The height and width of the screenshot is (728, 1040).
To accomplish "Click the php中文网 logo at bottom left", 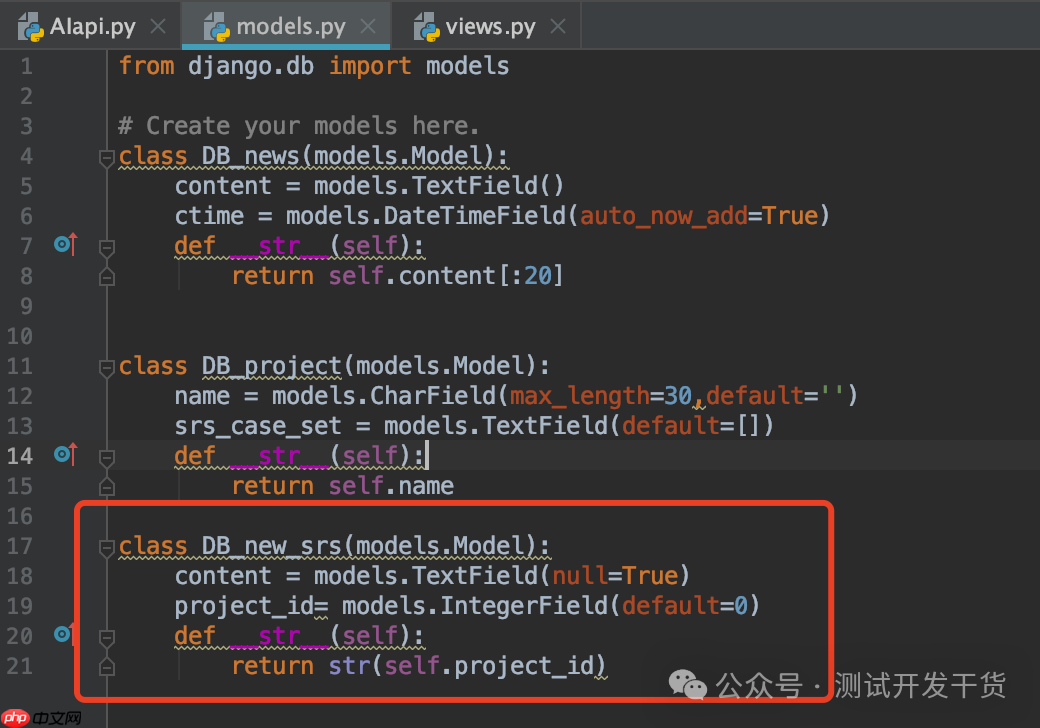I will click(41, 717).
